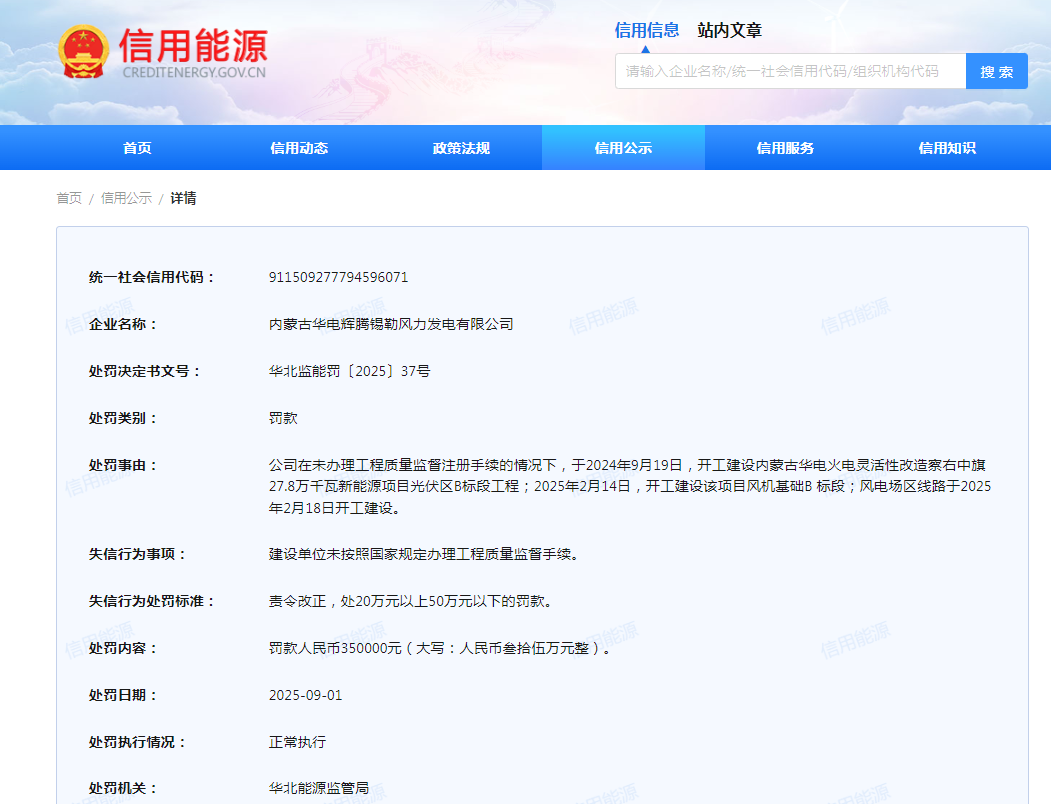The image size is (1051, 804).
Task: Click the 信用公示 breadcrumb link
Action: 126,198
